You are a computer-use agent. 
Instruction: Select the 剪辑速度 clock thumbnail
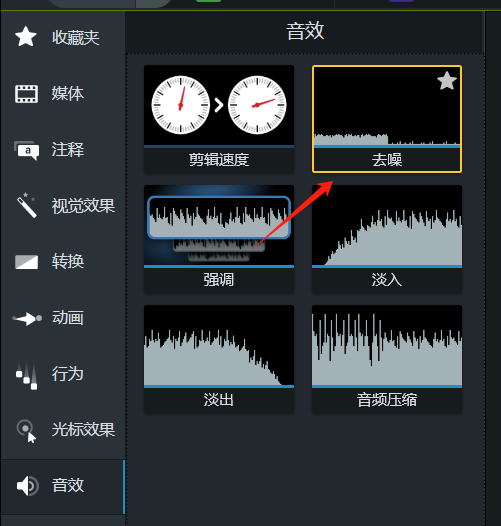tap(219, 105)
